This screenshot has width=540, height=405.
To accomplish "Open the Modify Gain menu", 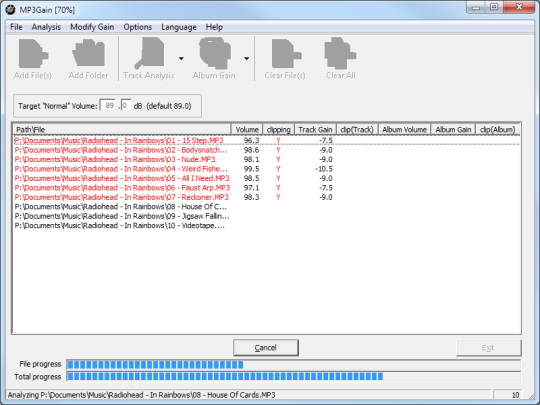I will click(92, 27).
